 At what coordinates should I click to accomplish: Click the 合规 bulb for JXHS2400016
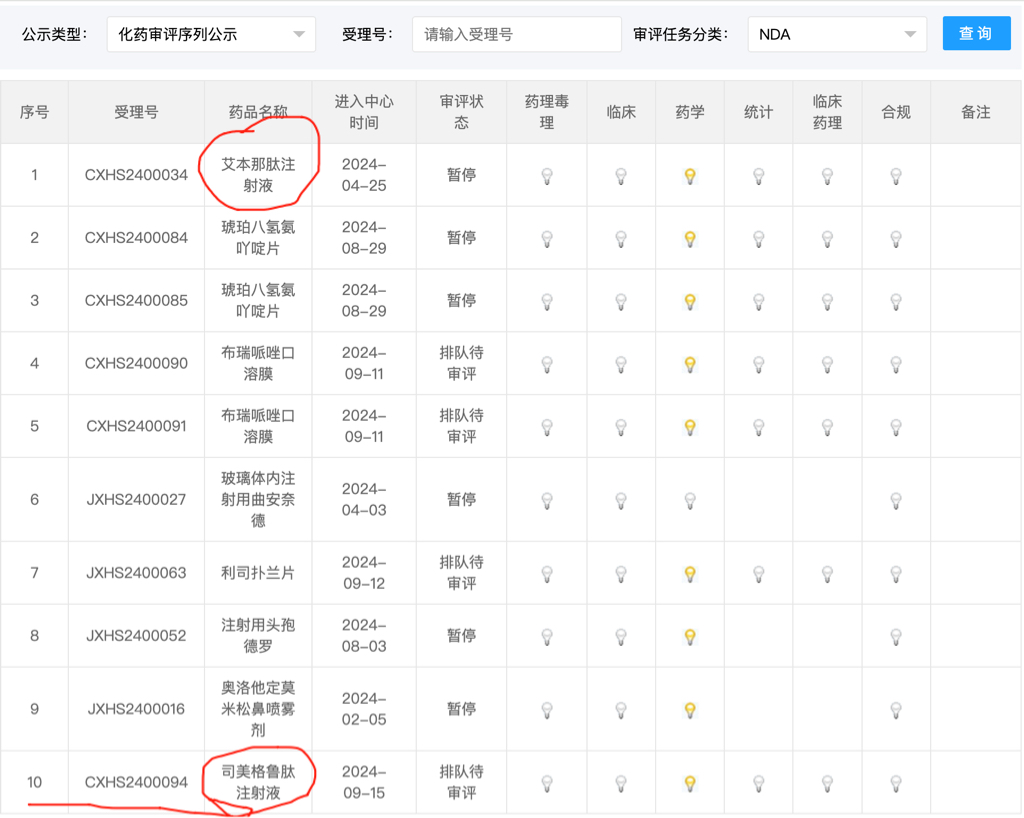(896, 710)
